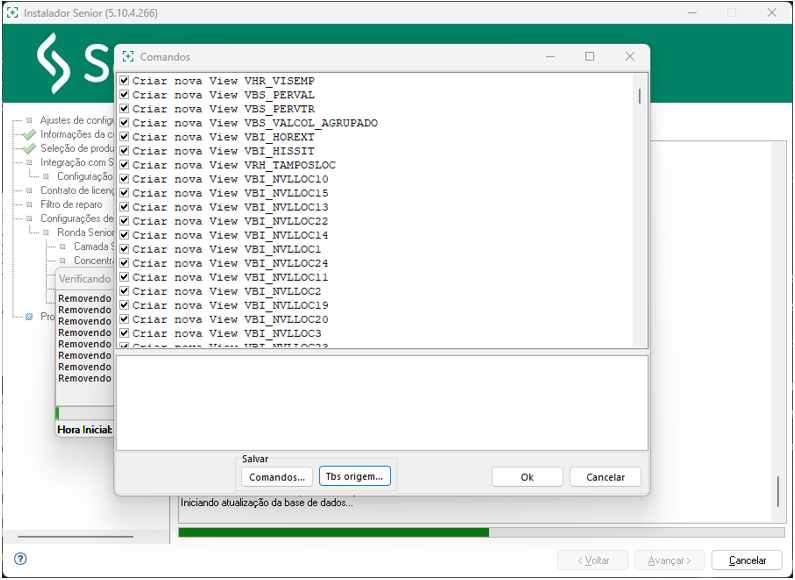Click green checkmark beside Informações step

[x=29, y=134]
